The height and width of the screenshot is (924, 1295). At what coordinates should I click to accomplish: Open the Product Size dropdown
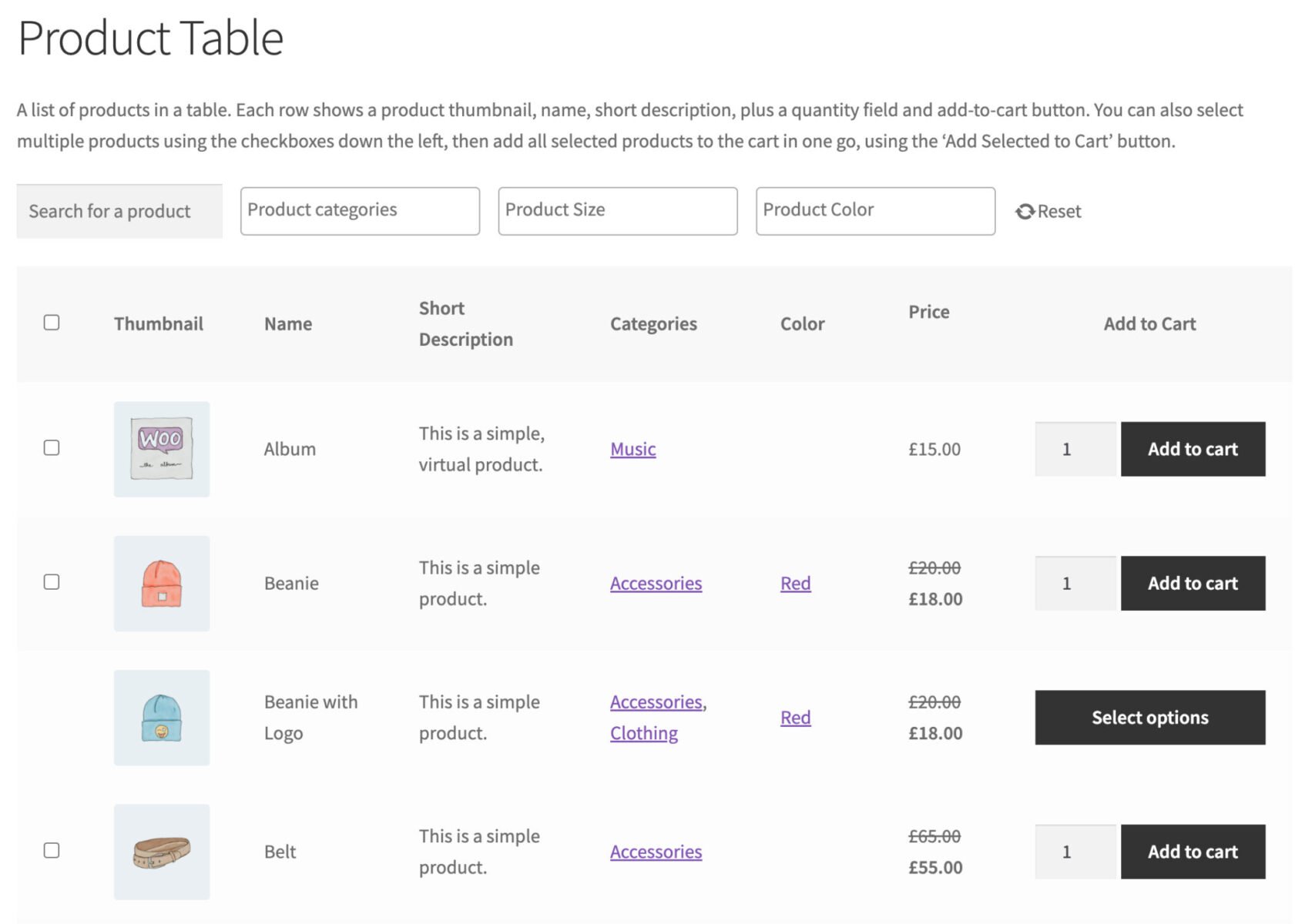pyautogui.click(x=617, y=210)
